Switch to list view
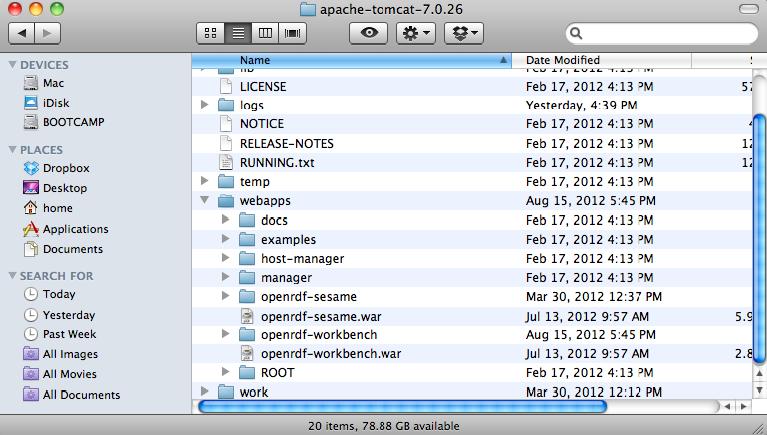This screenshot has height=435, width=767. 238,33
